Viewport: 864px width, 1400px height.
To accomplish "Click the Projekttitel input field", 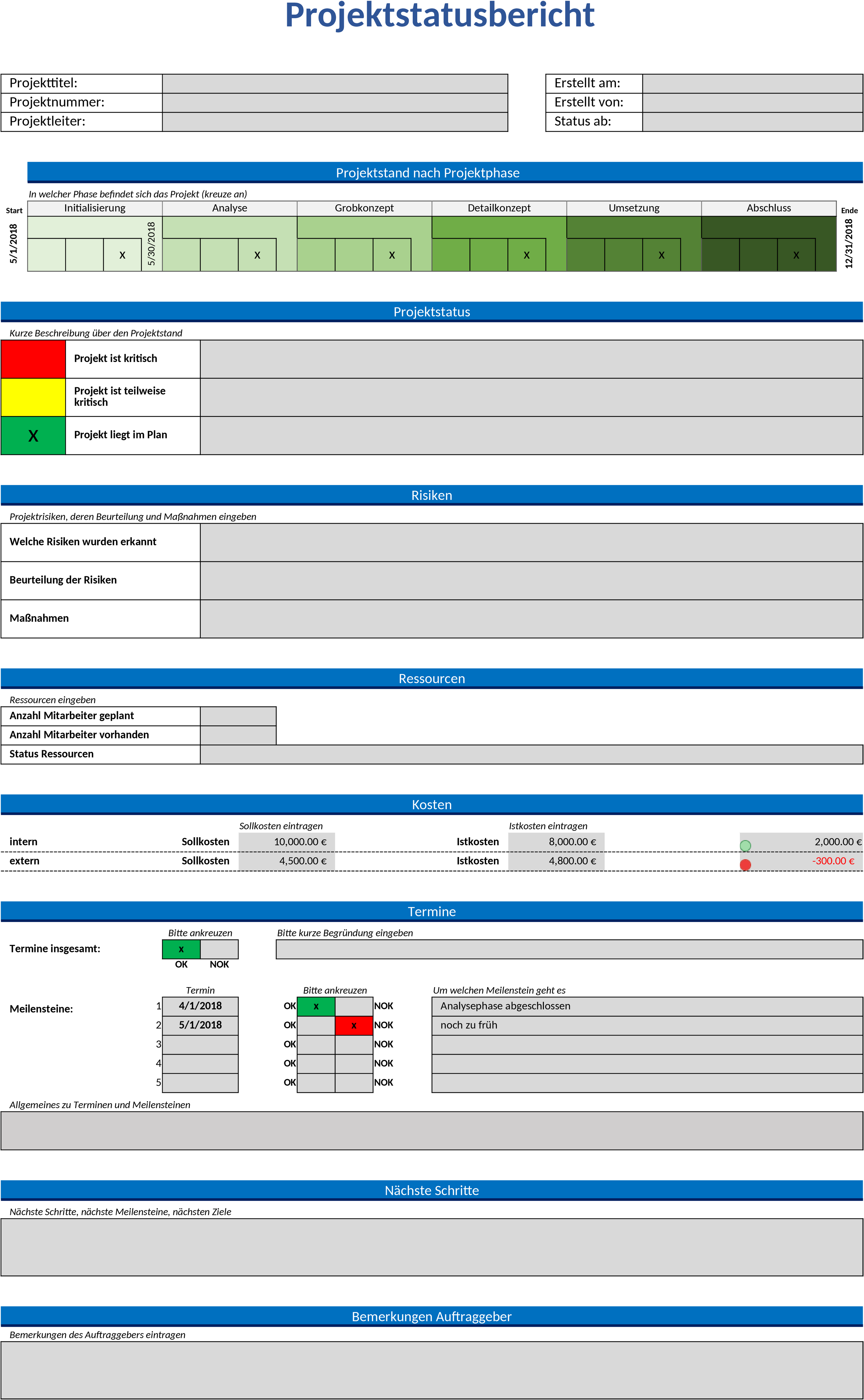I will pyautogui.click(x=335, y=84).
